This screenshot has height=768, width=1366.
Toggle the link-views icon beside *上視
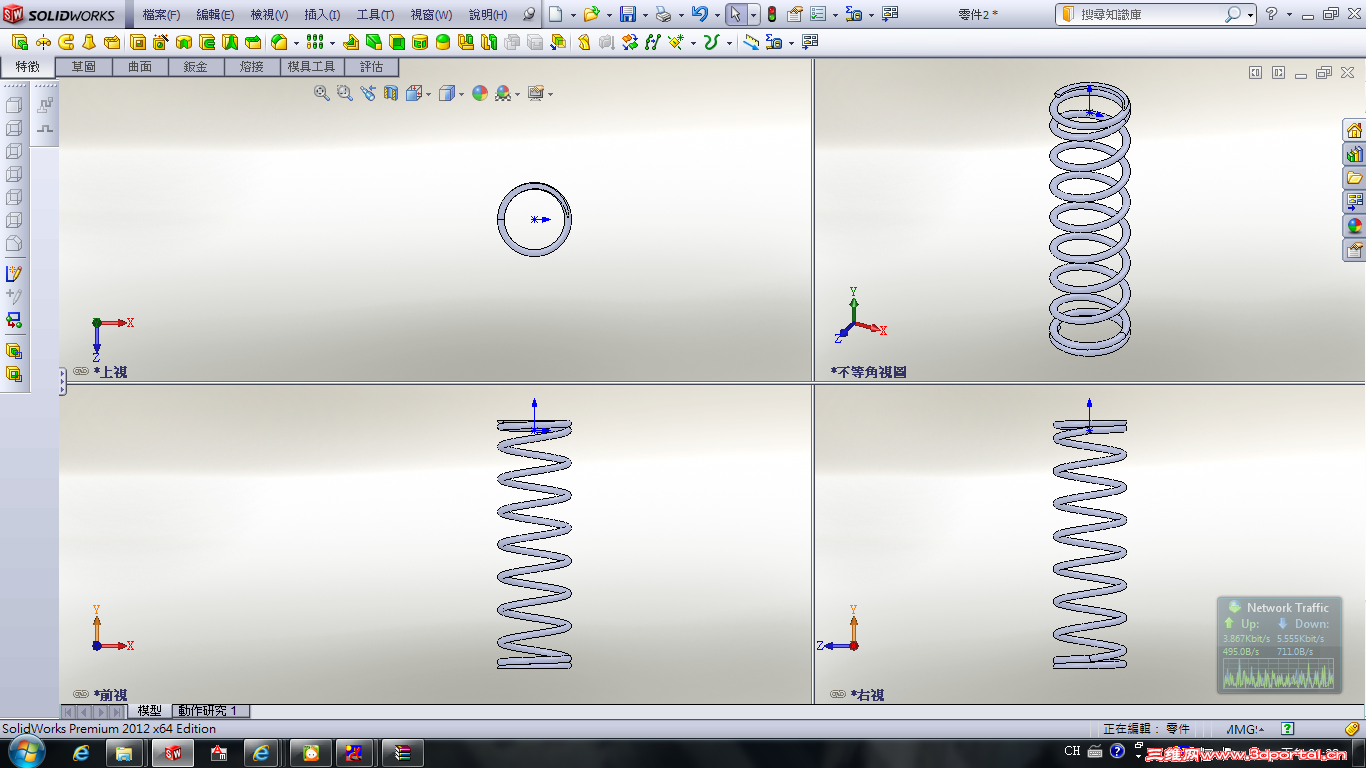pyautogui.click(x=82, y=371)
